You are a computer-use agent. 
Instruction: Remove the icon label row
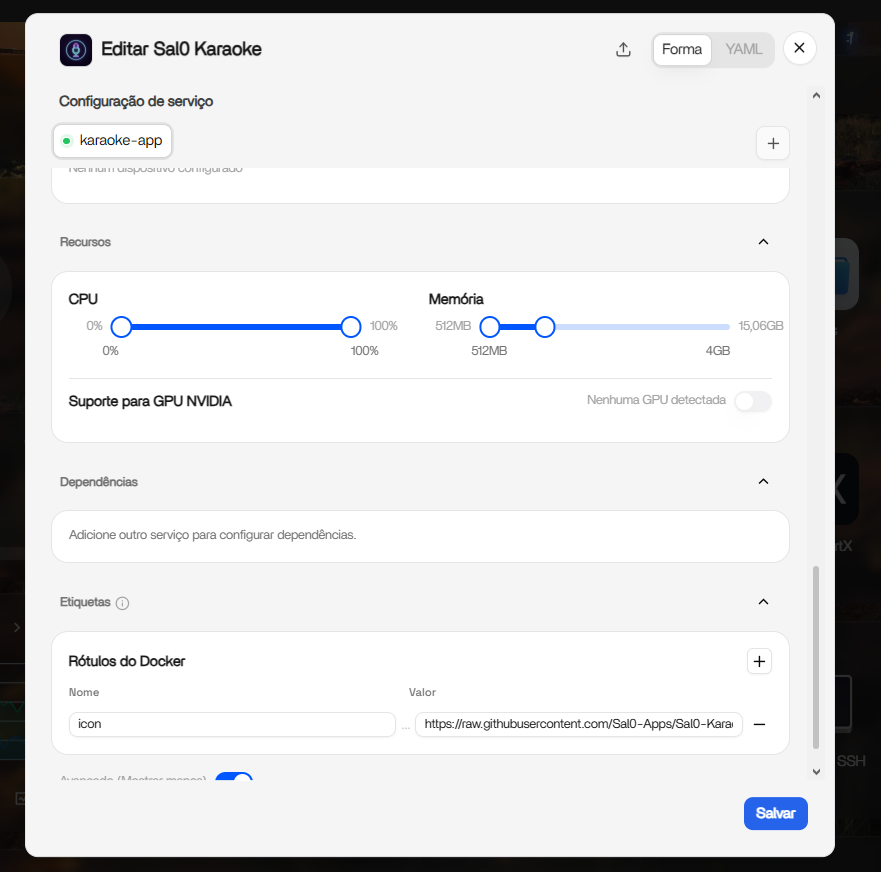pyautogui.click(x=759, y=724)
